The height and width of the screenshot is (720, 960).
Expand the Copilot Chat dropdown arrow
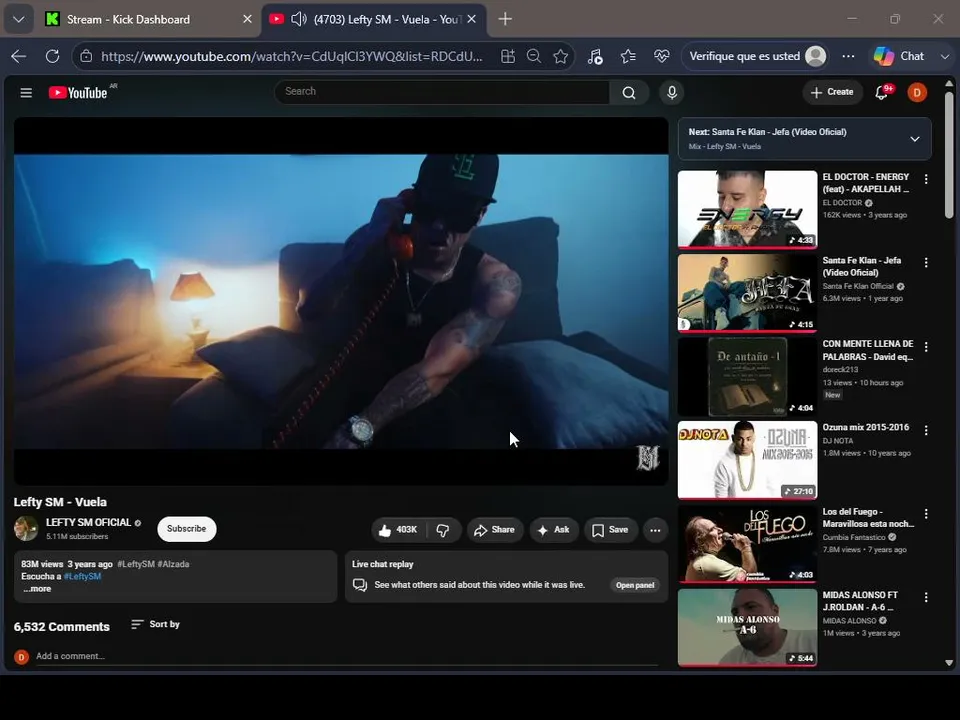[945, 56]
